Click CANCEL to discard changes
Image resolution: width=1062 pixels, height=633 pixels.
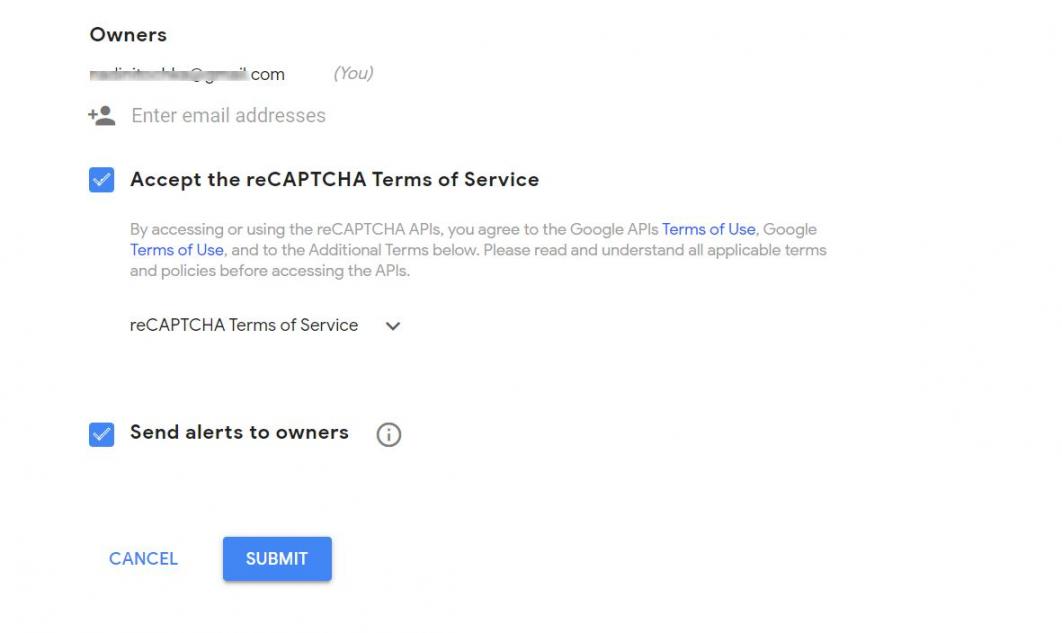[x=142, y=559]
